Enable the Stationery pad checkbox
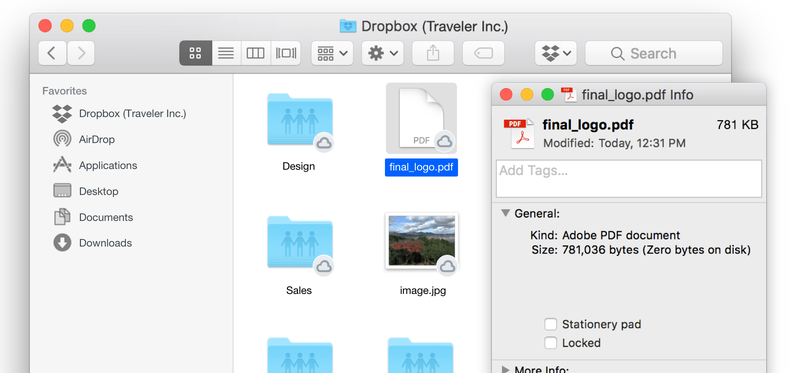Screen dimensions: 800x373 551,325
